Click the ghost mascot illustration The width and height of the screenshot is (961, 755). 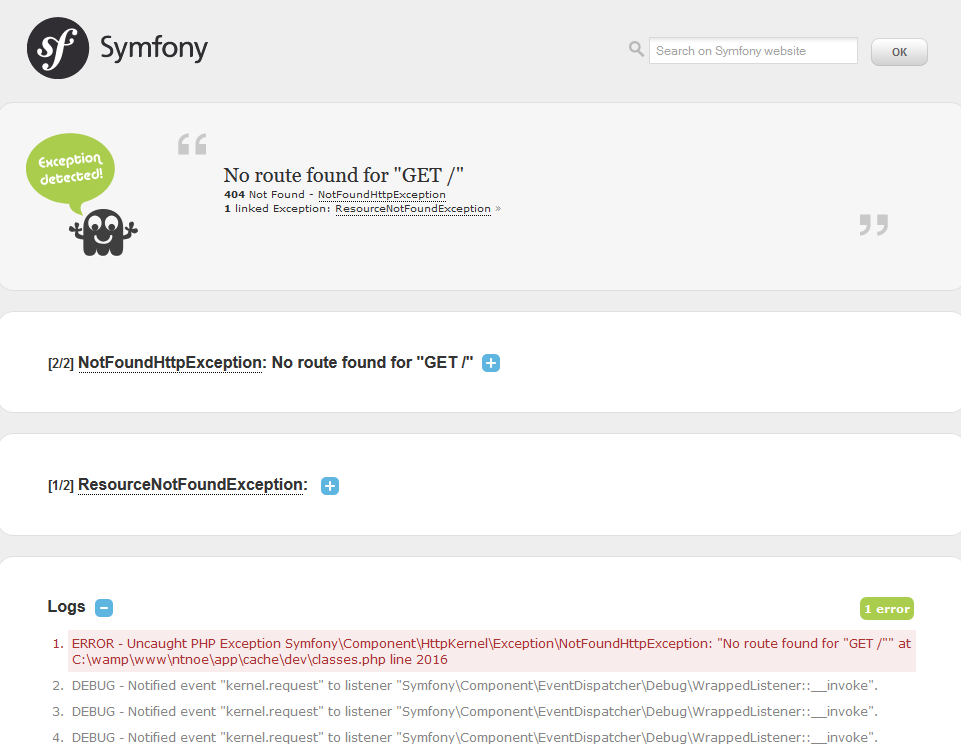tap(103, 232)
